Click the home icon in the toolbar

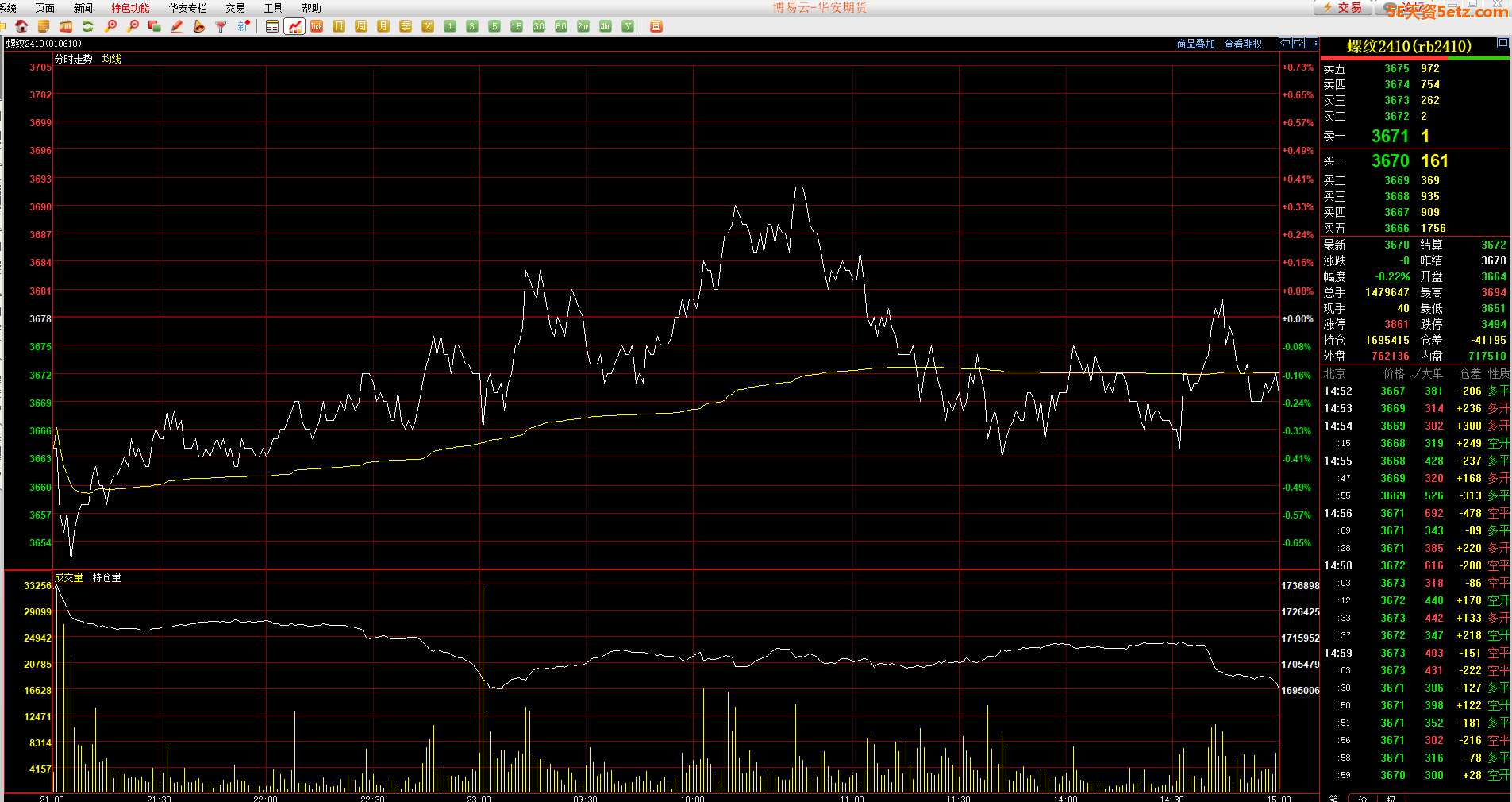click(21, 26)
